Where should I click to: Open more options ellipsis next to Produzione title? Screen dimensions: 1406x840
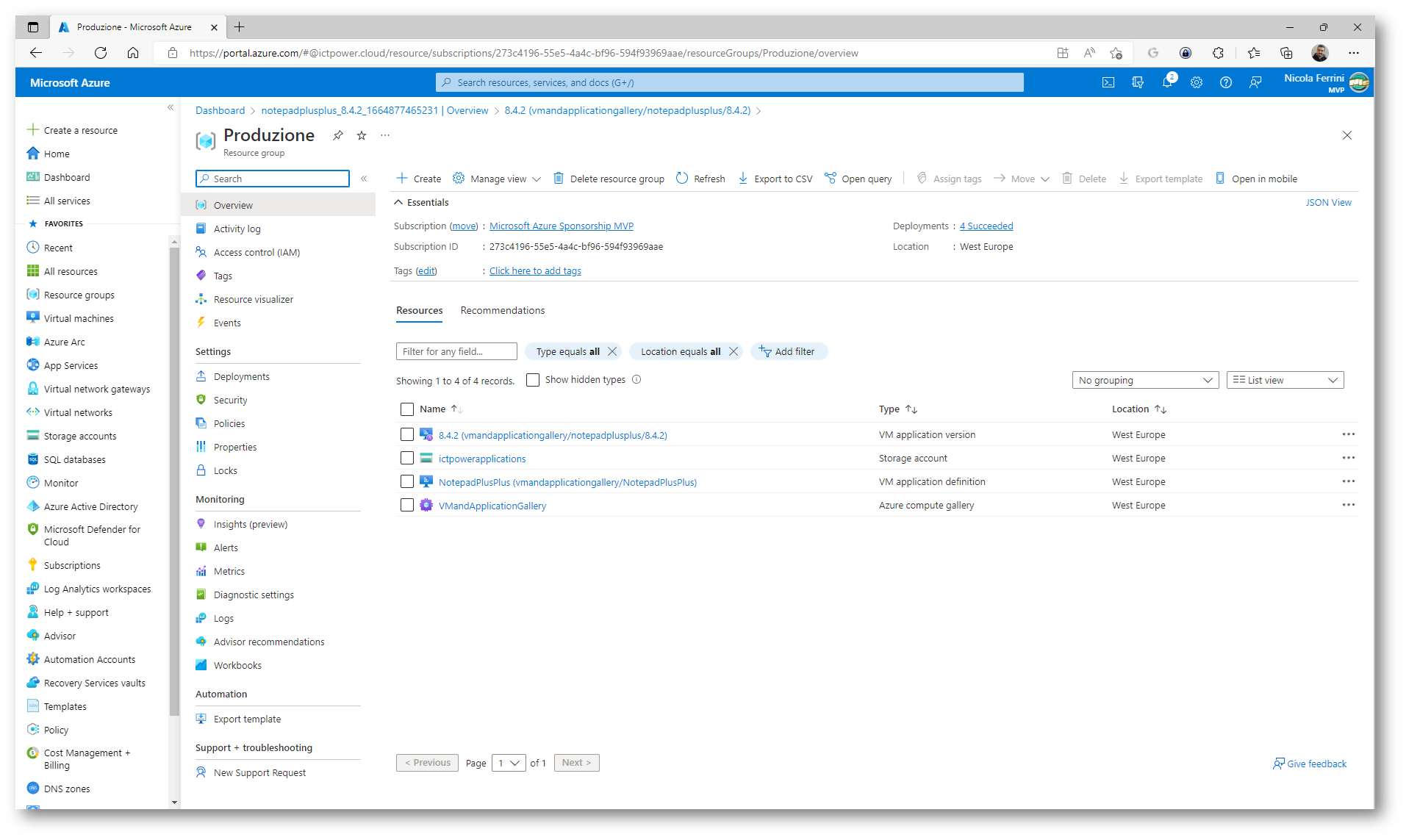click(385, 135)
